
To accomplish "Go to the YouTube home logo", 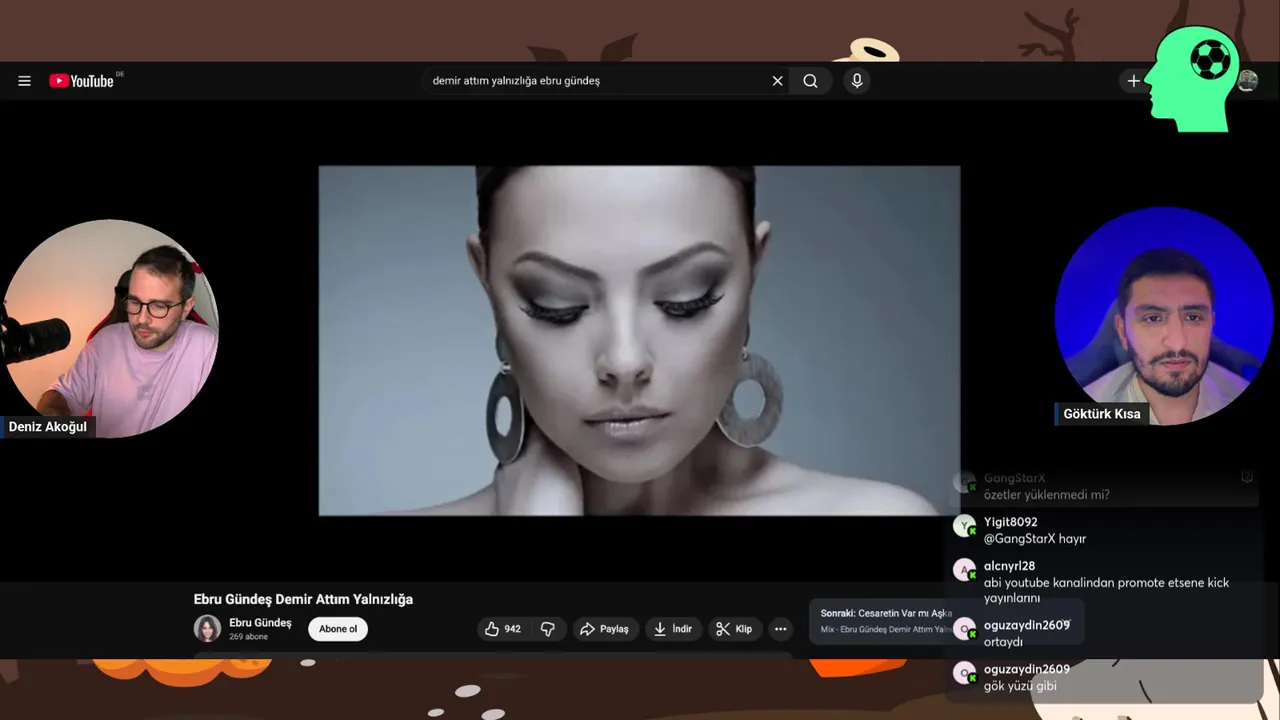I will click(x=82, y=81).
